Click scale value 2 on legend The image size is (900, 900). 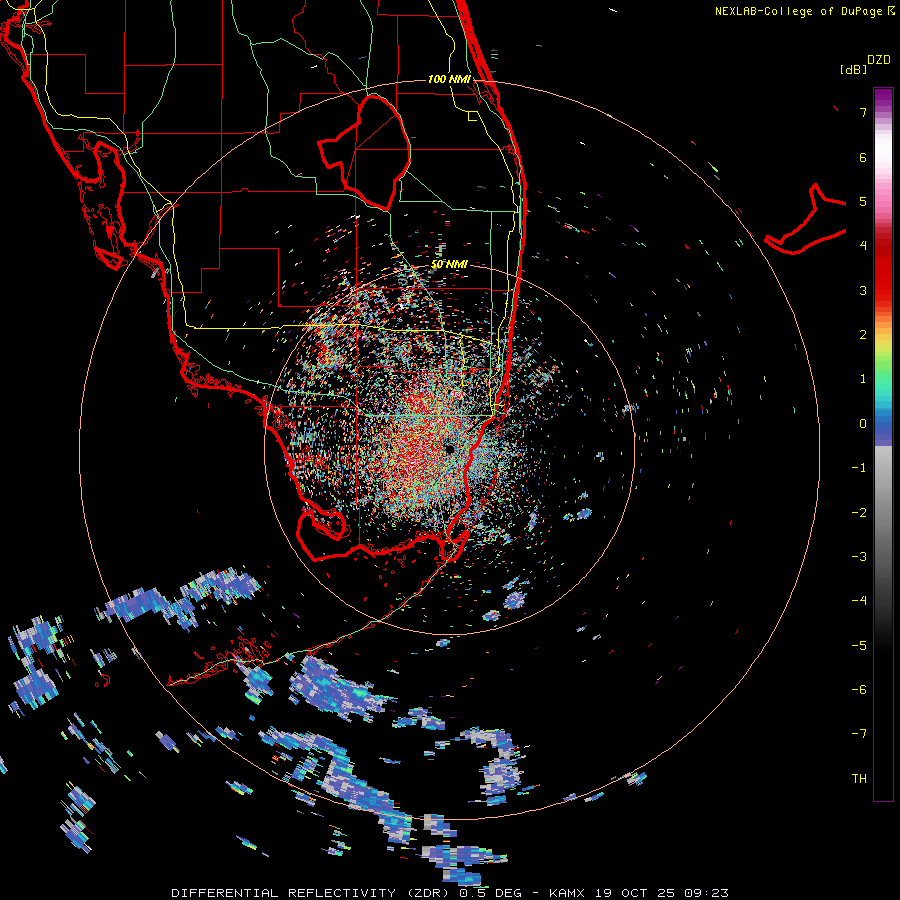coord(863,335)
